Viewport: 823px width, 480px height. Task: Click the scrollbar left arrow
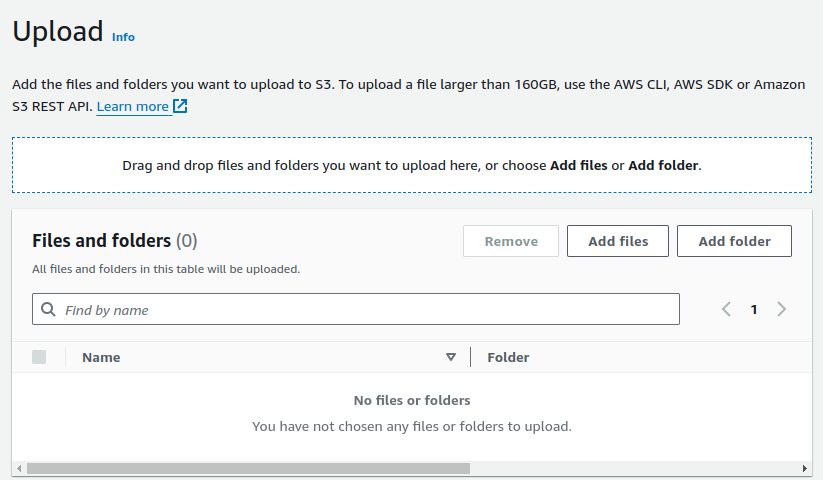pyautogui.click(x=18, y=468)
